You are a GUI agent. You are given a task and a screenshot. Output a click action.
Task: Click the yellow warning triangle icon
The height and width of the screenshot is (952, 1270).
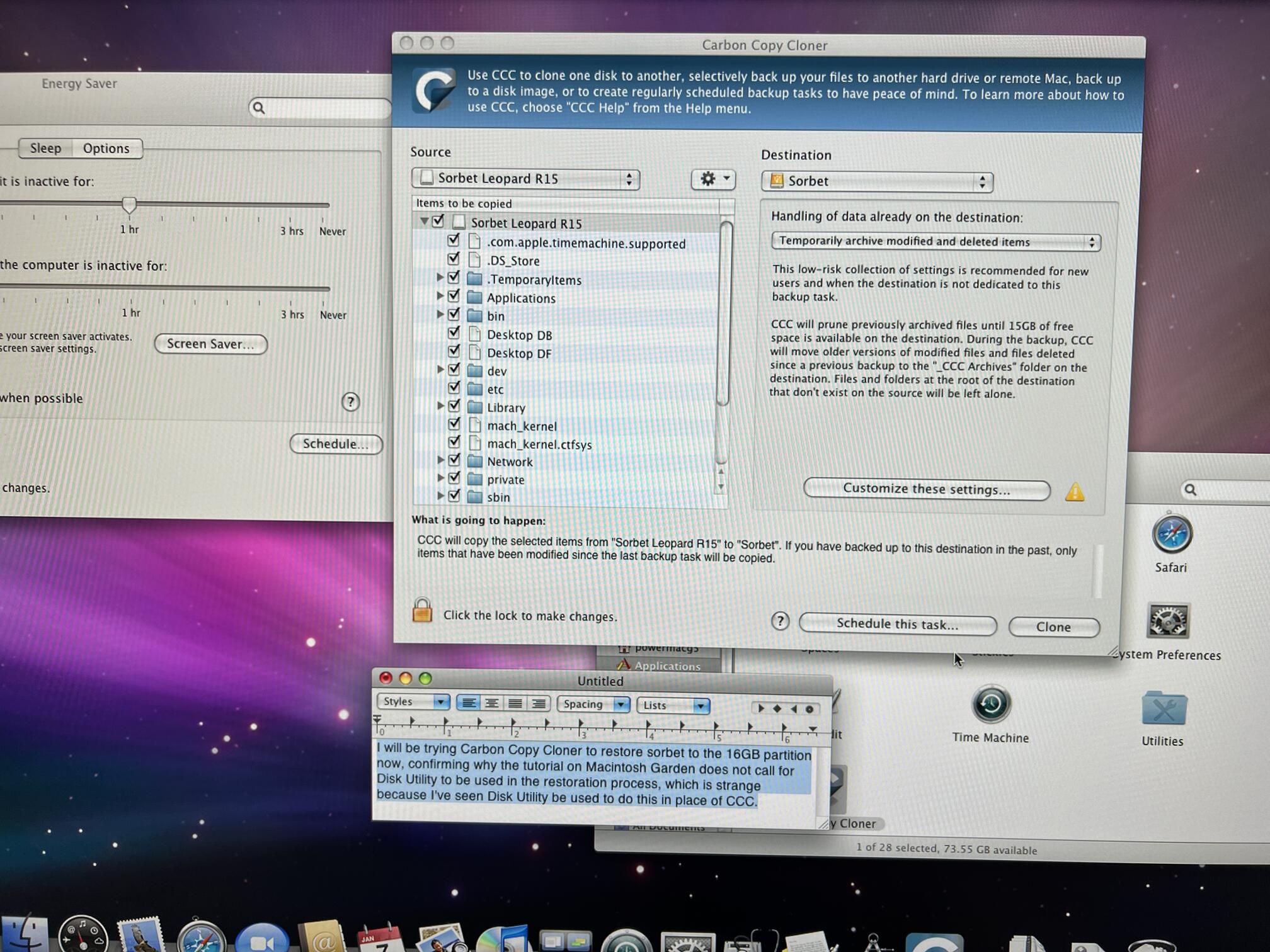tap(1075, 492)
